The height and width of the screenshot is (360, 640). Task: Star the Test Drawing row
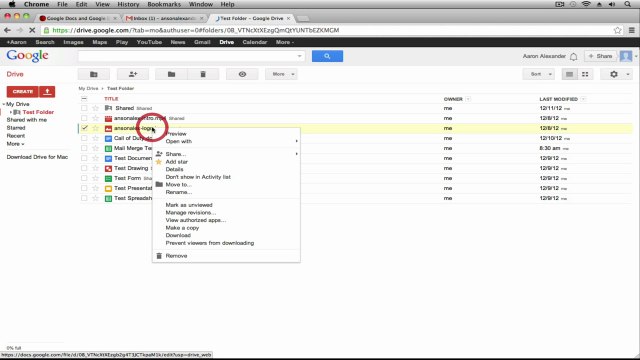click(96, 168)
